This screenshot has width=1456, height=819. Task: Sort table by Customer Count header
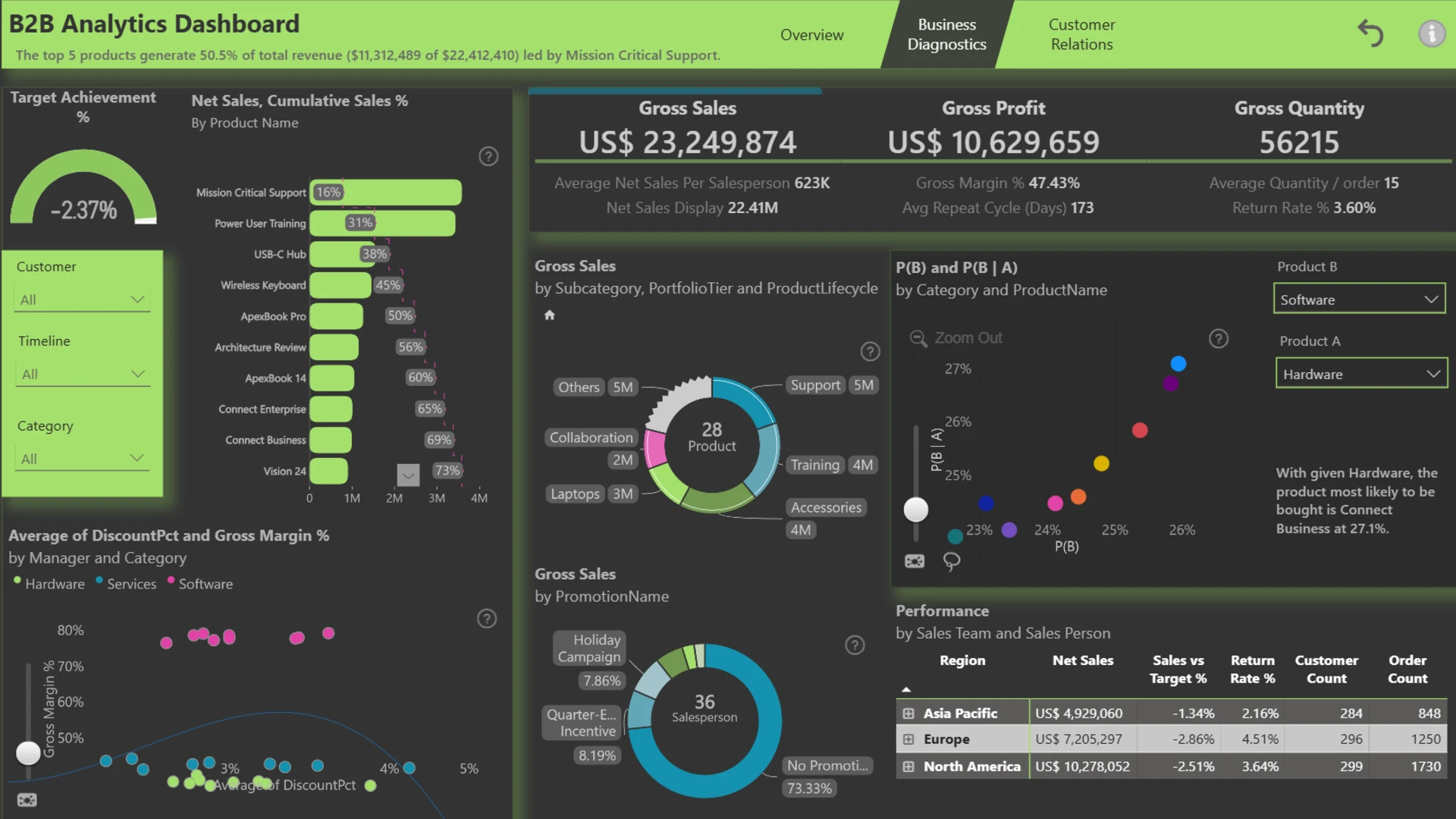(1326, 670)
